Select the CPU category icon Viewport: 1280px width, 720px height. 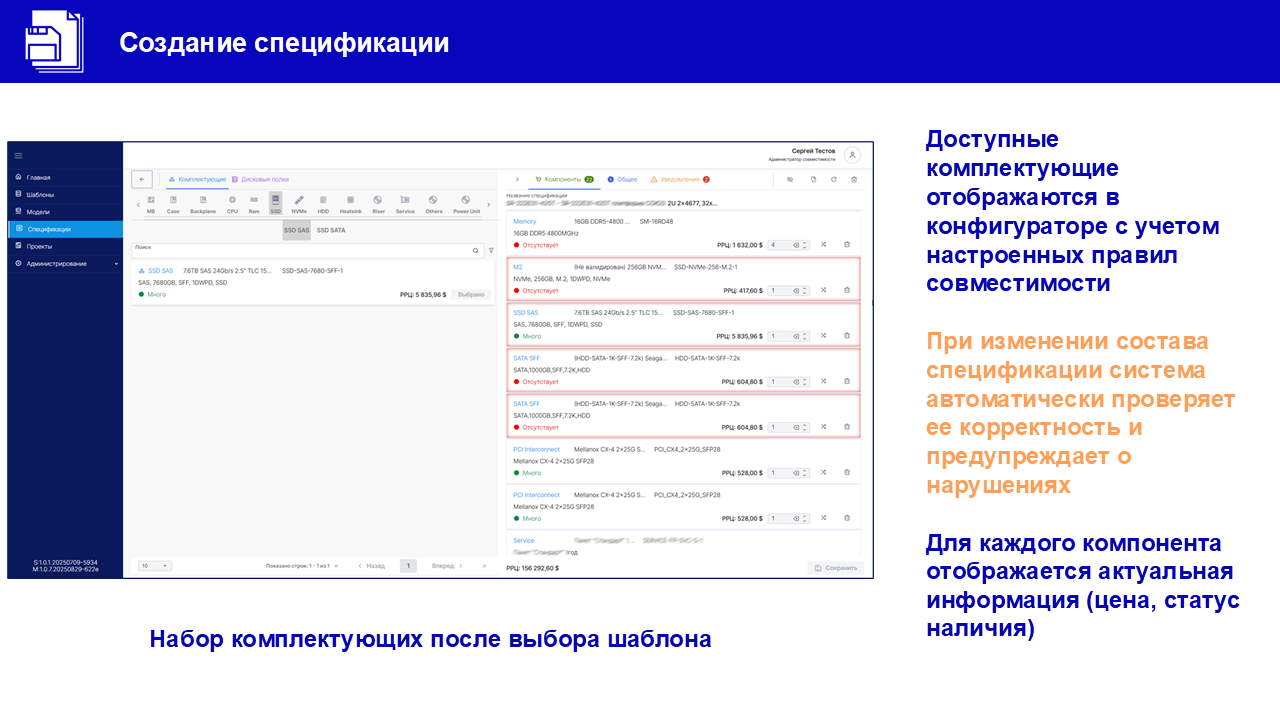point(232,204)
